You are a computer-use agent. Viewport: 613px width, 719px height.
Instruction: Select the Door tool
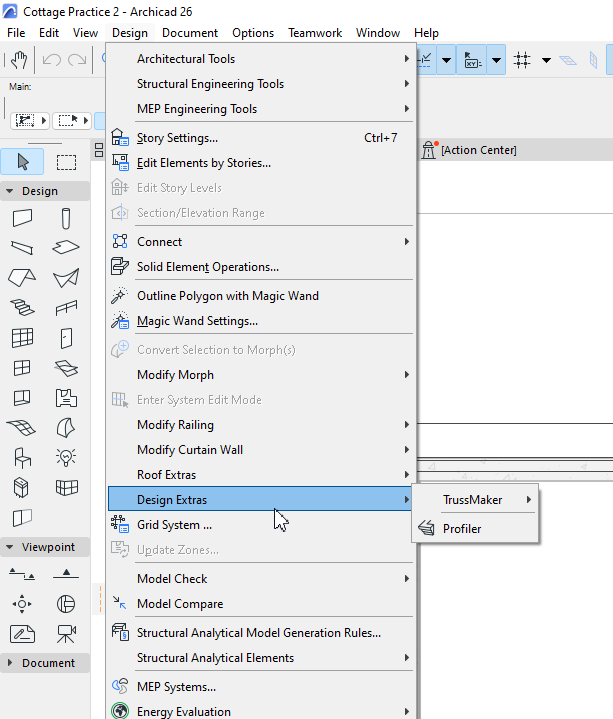66,338
